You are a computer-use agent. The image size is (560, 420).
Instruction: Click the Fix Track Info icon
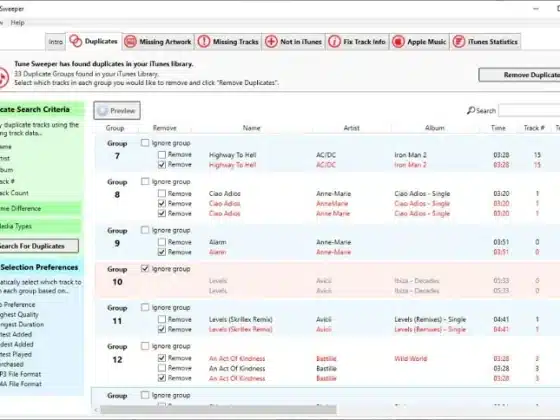pyautogui.click(x=334, y=41)
